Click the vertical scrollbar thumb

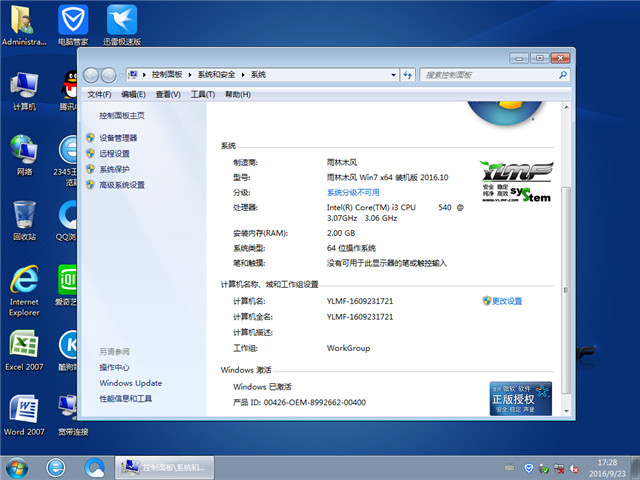[566, 290]
